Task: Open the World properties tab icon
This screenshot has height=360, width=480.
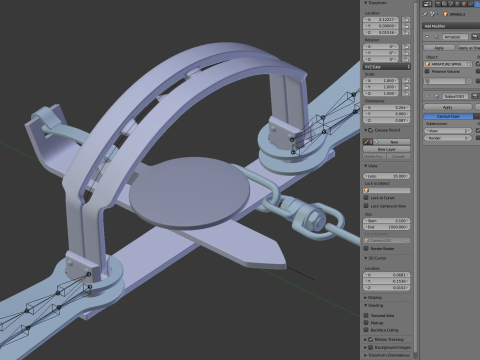Action: (457, 4)
